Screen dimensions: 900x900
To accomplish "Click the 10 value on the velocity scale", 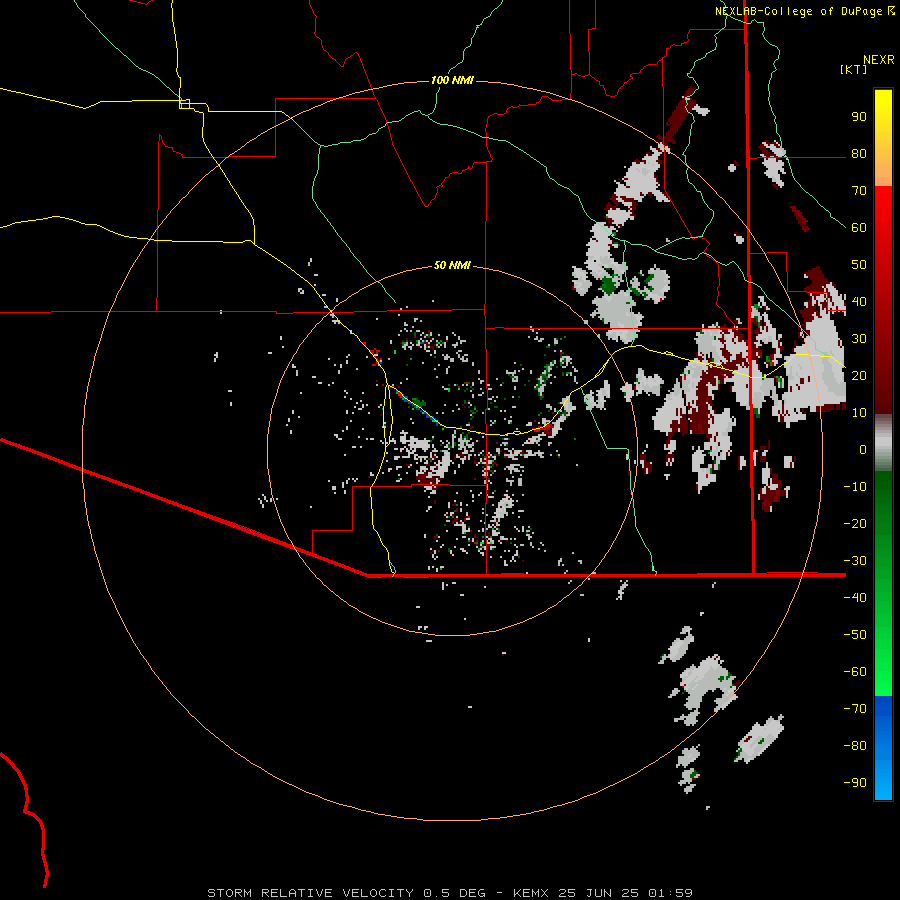I will (859, 413).
